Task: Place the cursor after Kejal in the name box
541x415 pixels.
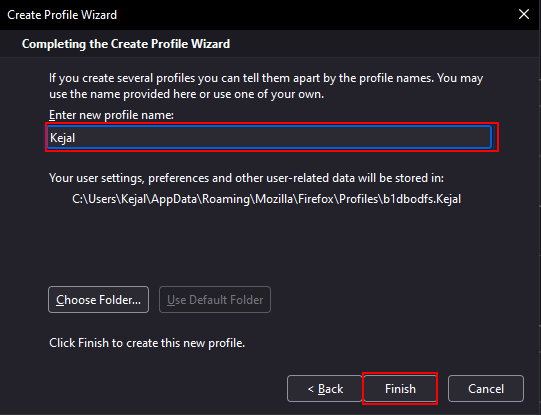Action: pyautogui.click(x=76, y=138)
